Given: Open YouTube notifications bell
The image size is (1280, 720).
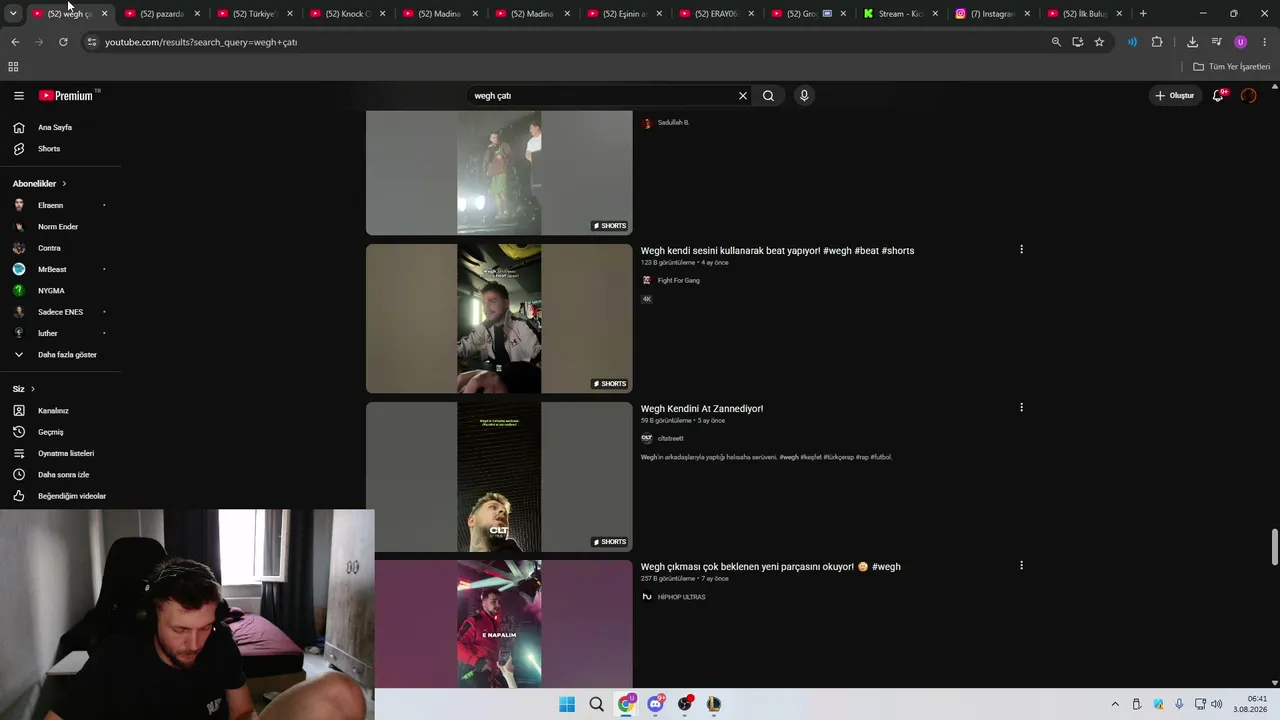Looking at the screenshot, I should [1218, 96].
